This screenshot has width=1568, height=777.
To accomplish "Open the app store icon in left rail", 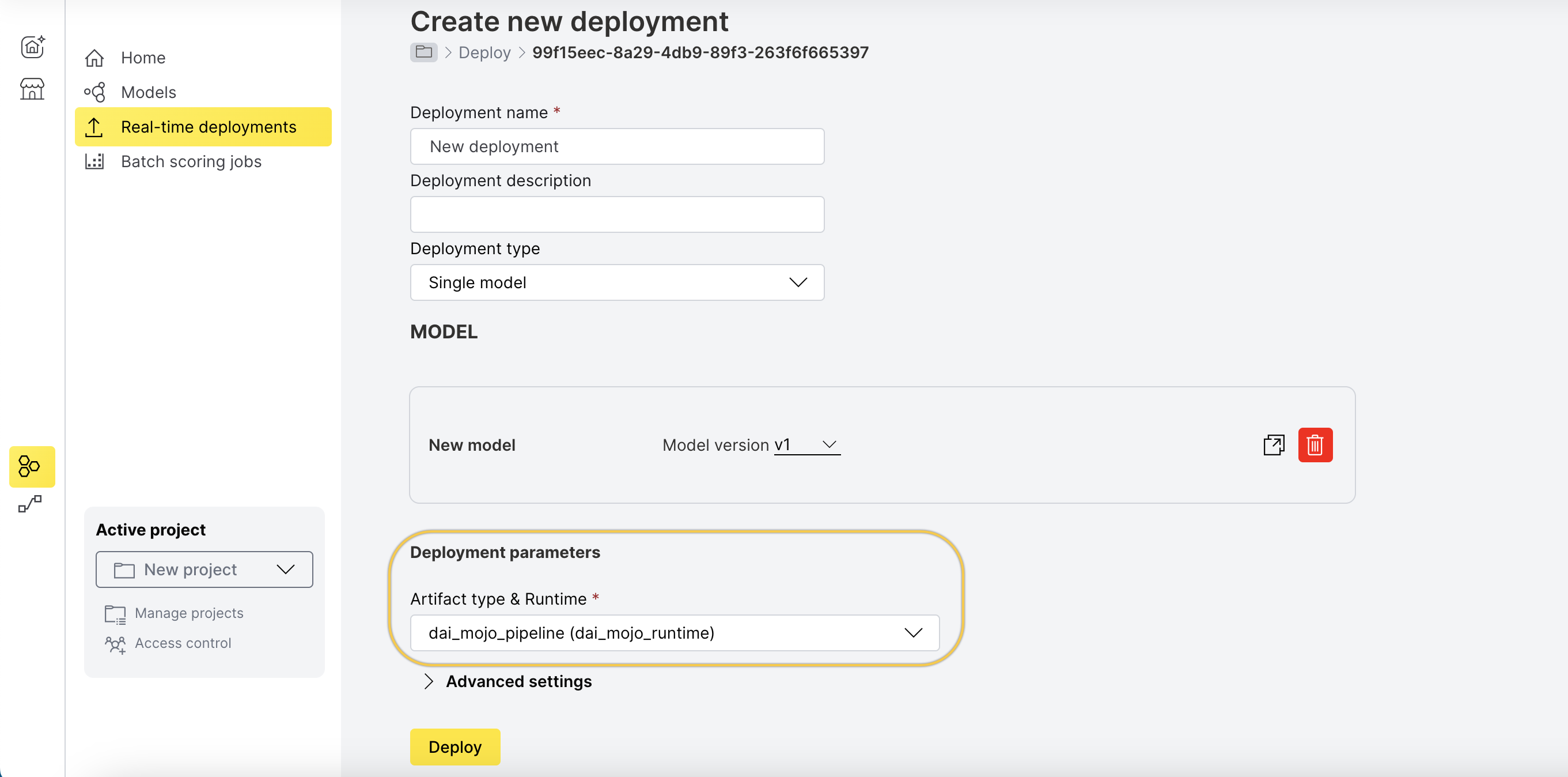I will point(32,89).
